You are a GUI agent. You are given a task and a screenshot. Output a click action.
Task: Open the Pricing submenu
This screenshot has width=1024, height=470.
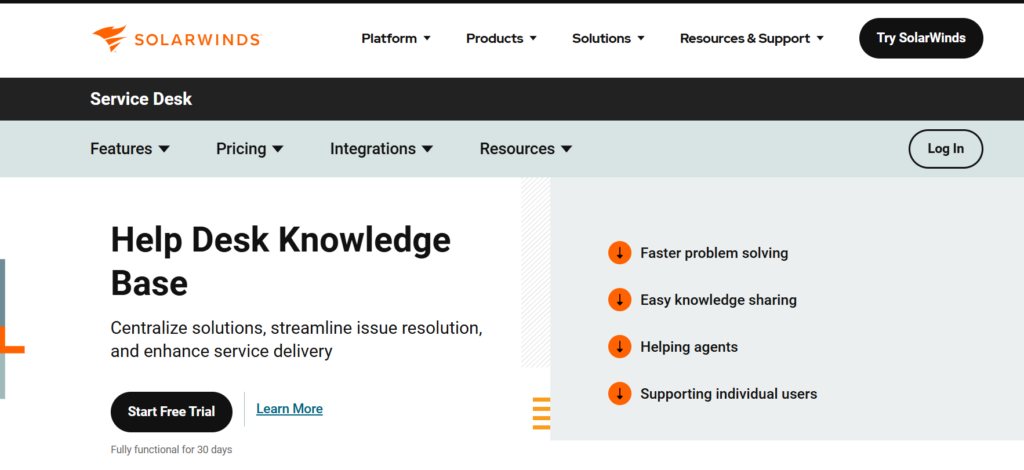point(250,149)
